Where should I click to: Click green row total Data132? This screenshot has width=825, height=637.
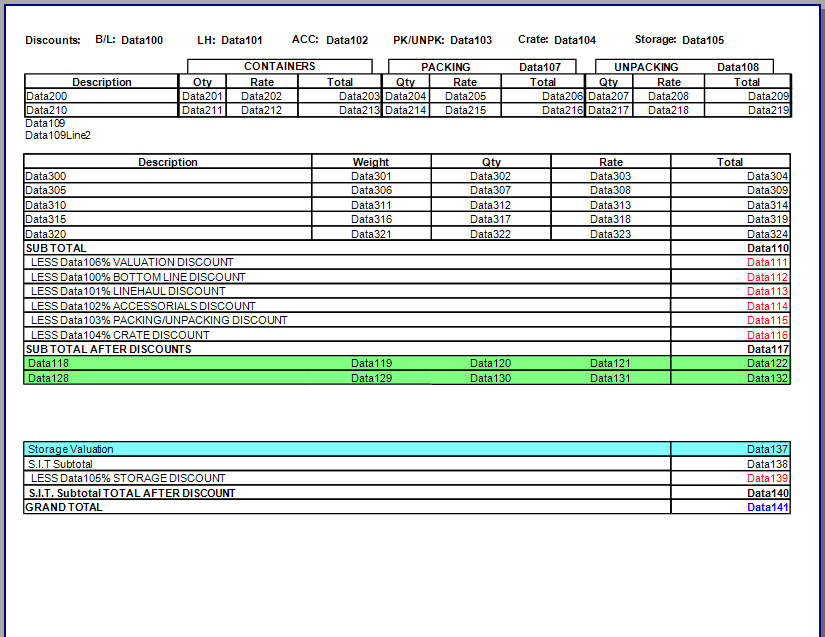pos(768,378)
